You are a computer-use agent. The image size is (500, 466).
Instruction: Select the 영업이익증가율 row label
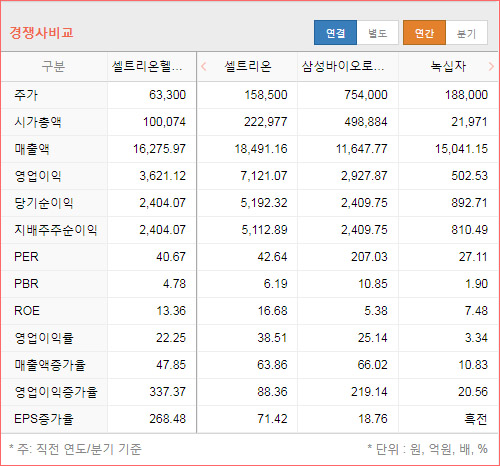coord(56,392)
